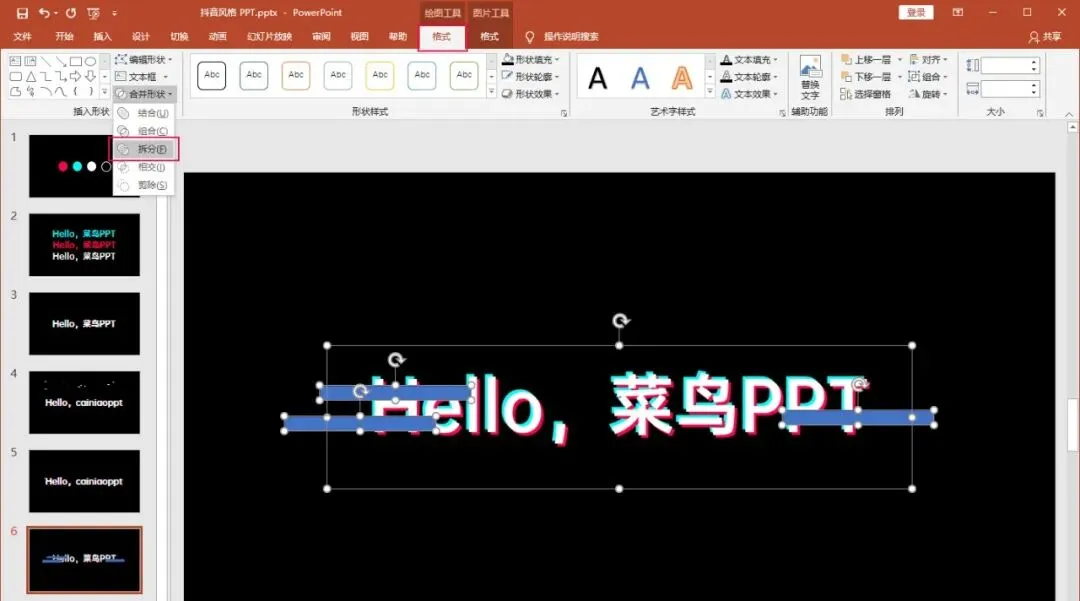Apply yellow-outline Abc shape style

pyautogui.click(x=380, y=75)
